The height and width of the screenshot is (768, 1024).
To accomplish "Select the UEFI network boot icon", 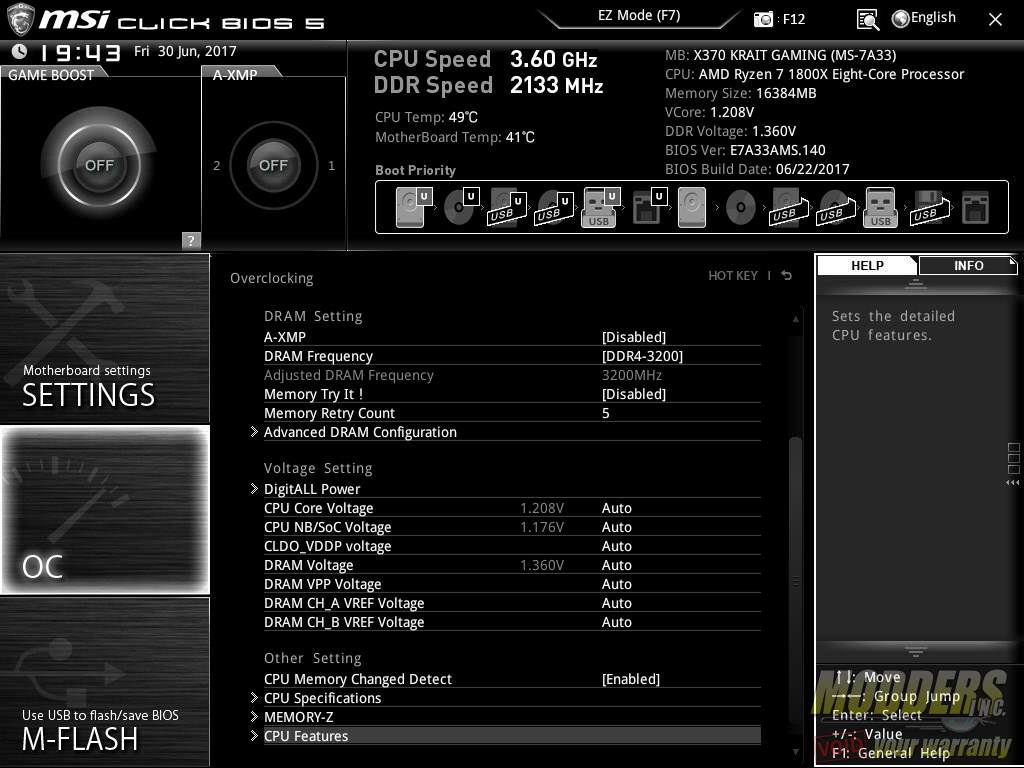I will 649,207.
